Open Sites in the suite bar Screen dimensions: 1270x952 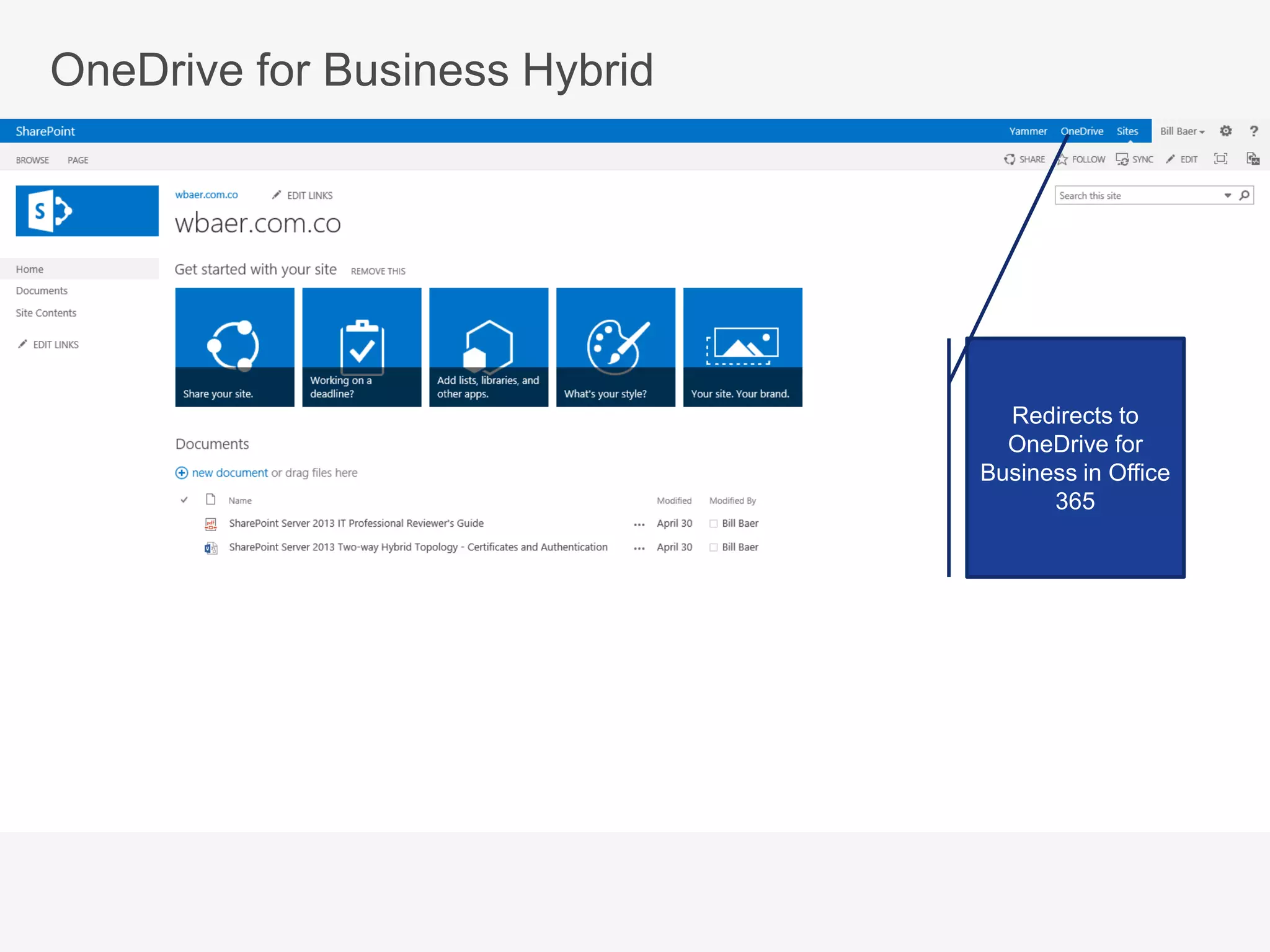tap(1127, 131)
